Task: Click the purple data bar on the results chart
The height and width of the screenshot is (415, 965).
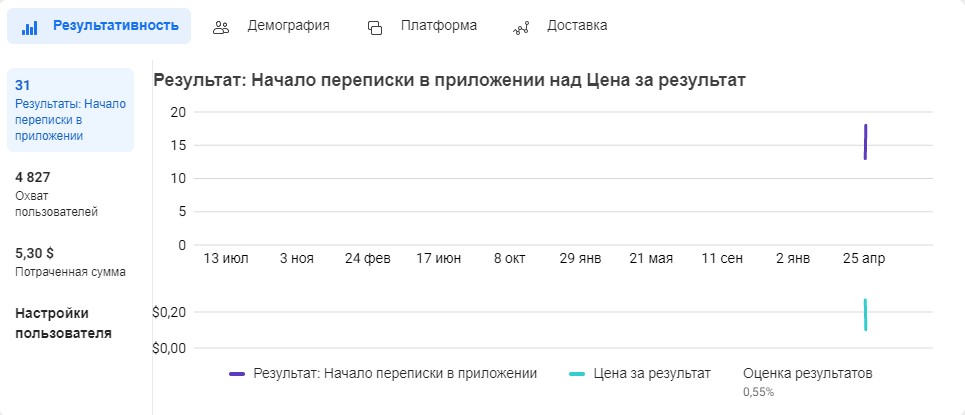Action: point(865,142)
